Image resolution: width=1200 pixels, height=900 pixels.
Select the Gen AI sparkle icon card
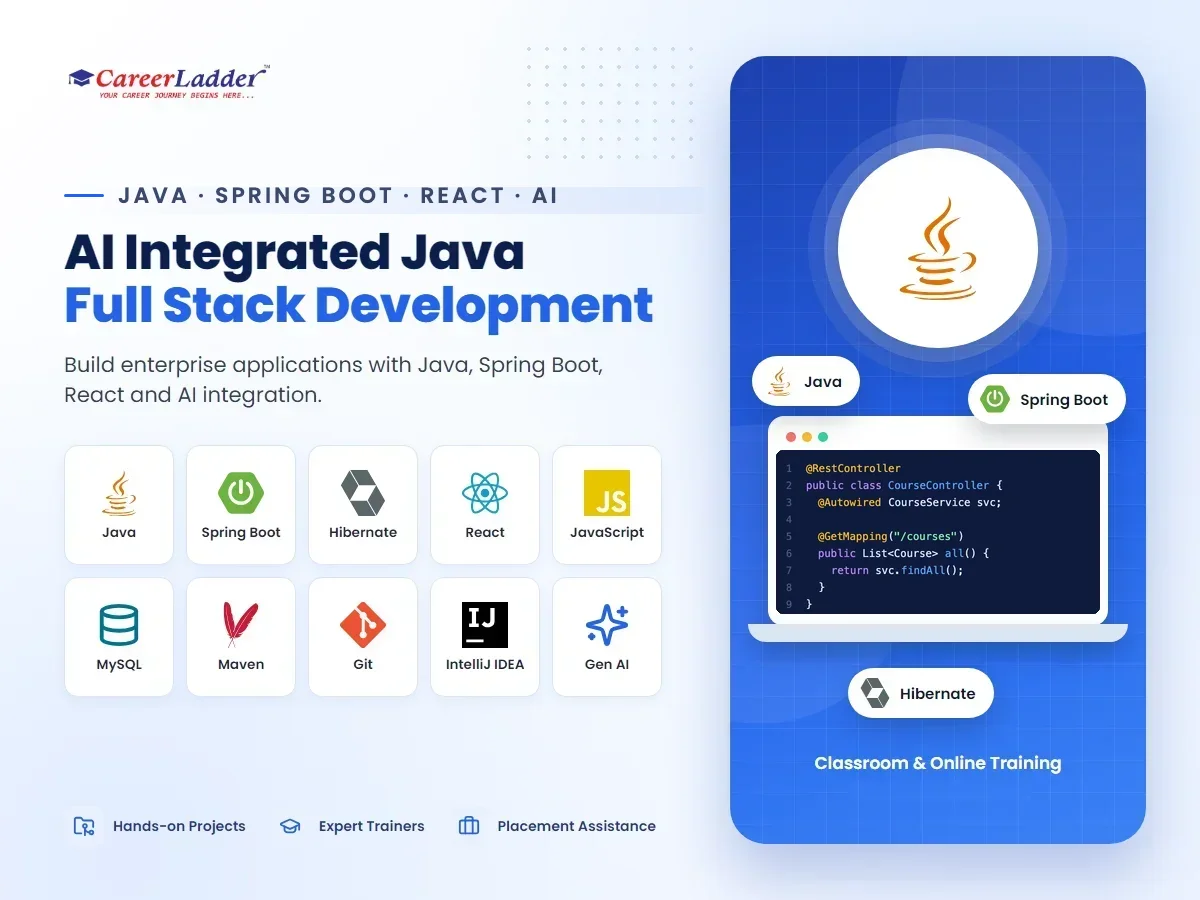(607, 637)
